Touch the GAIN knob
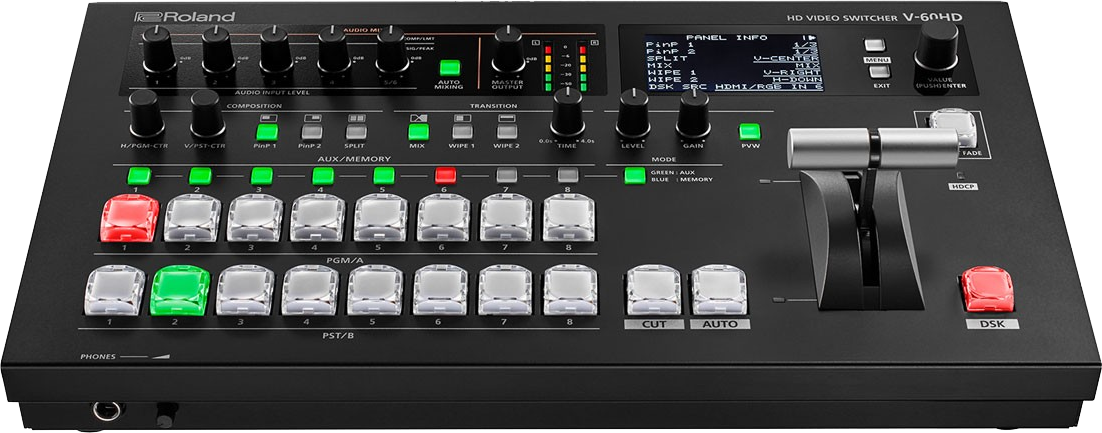The width and height of the screenshot is (1102, 433). [693, 112]
